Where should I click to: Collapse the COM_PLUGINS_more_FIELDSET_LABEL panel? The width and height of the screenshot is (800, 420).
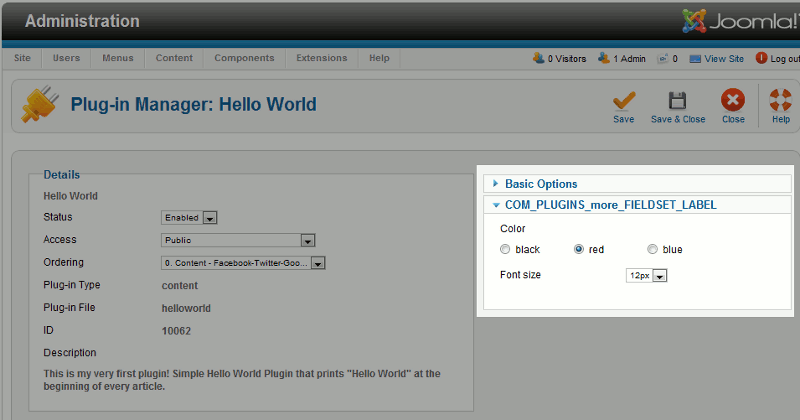coord(610,205)
